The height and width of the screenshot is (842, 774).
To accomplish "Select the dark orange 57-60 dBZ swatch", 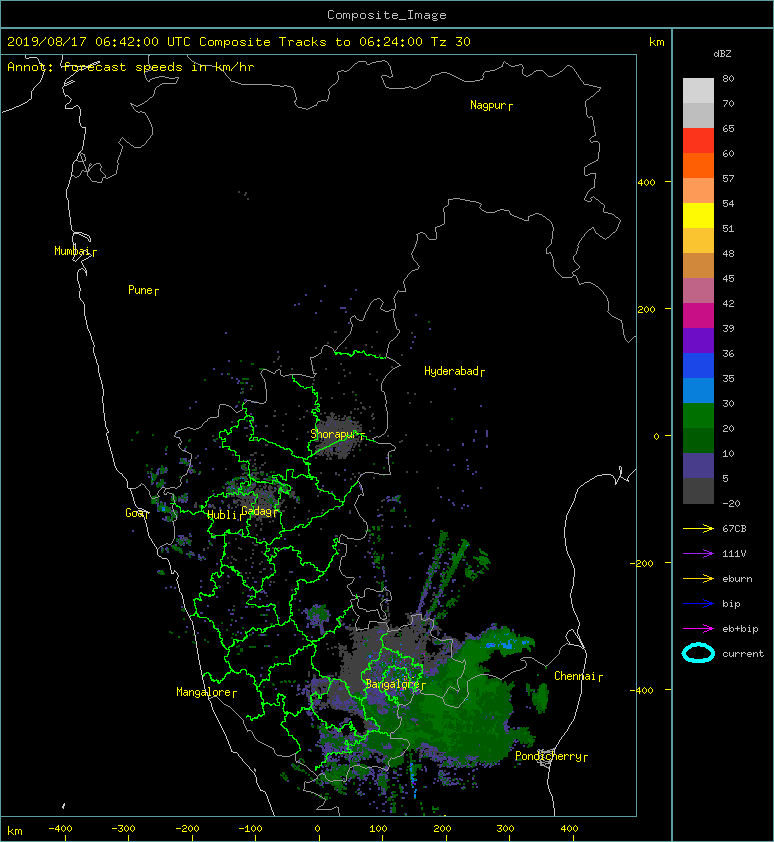I will tap(698, 166).
